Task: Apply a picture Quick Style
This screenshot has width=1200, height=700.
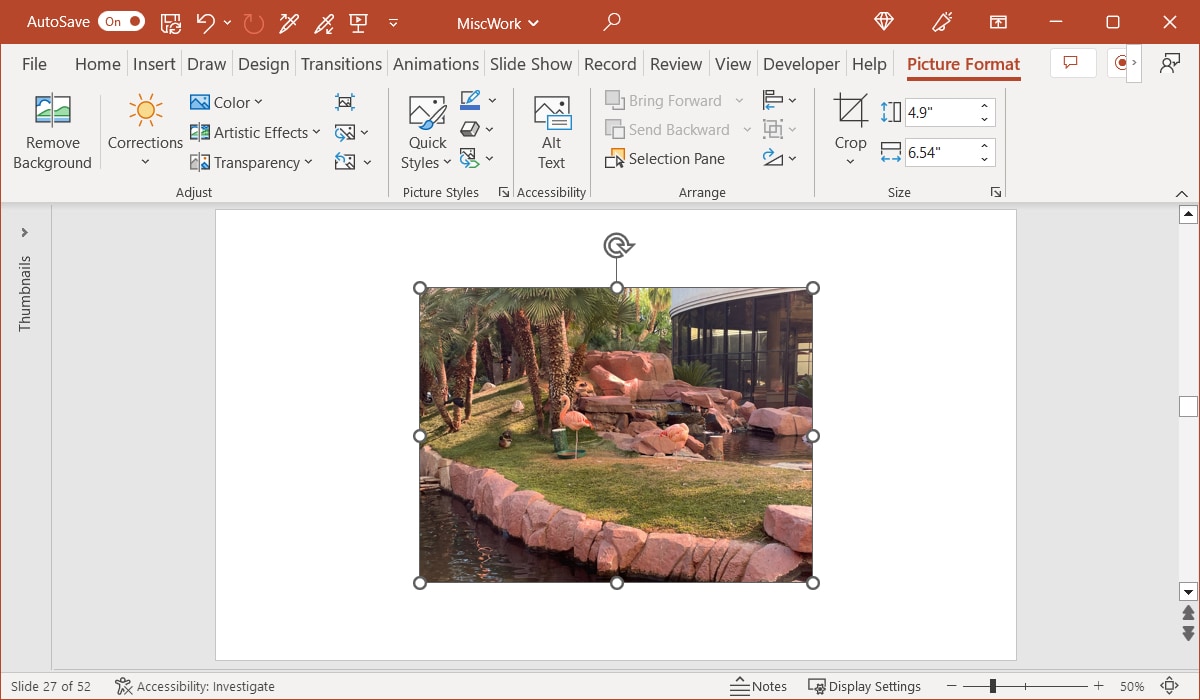Action: coord(426,127)
